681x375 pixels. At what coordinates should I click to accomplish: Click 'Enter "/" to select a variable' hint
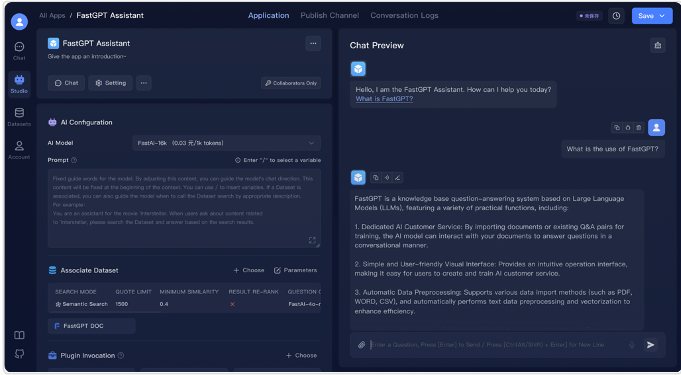(x=278, y=160)
